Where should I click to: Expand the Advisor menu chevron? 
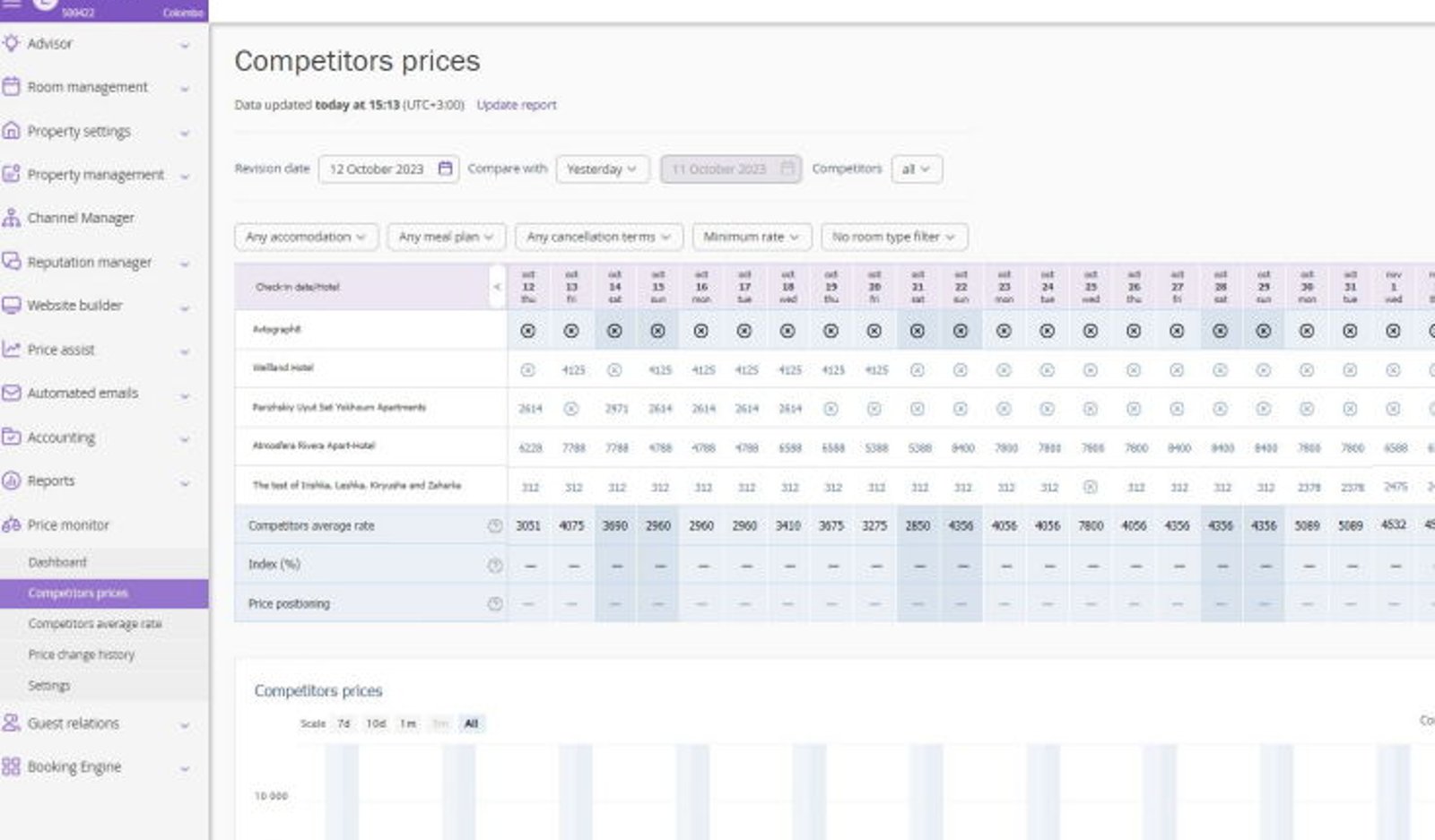click(x=185, y=45)
